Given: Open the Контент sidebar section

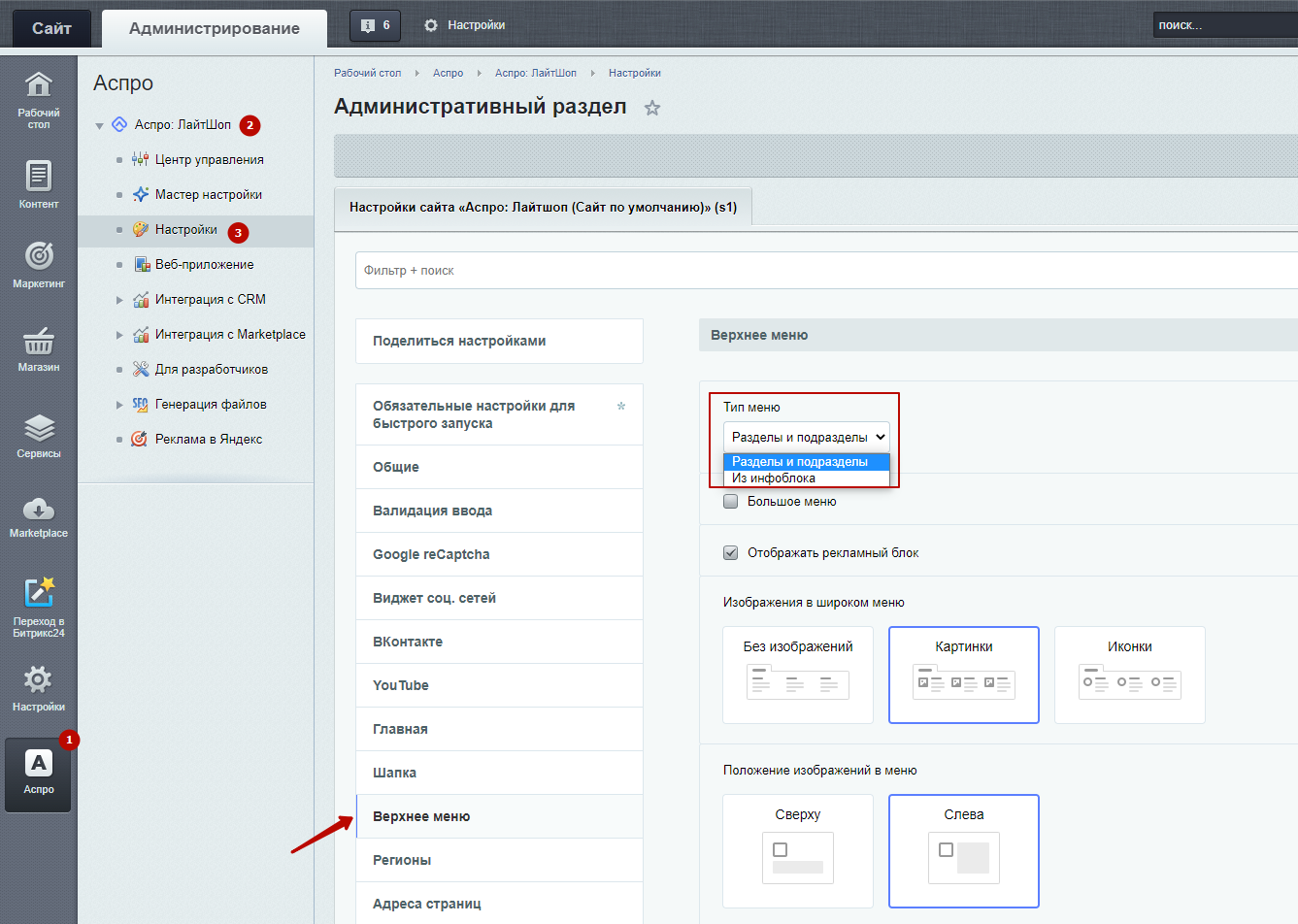Looking at the screenshot, I should (x=39, y=184).
